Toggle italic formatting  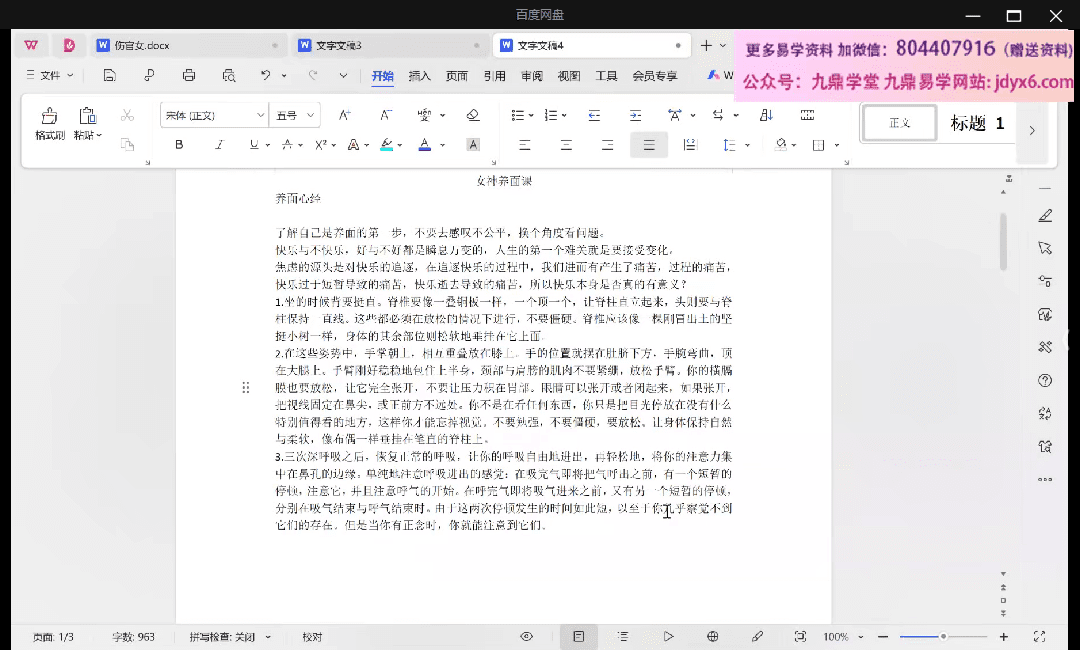coord(219,145)
